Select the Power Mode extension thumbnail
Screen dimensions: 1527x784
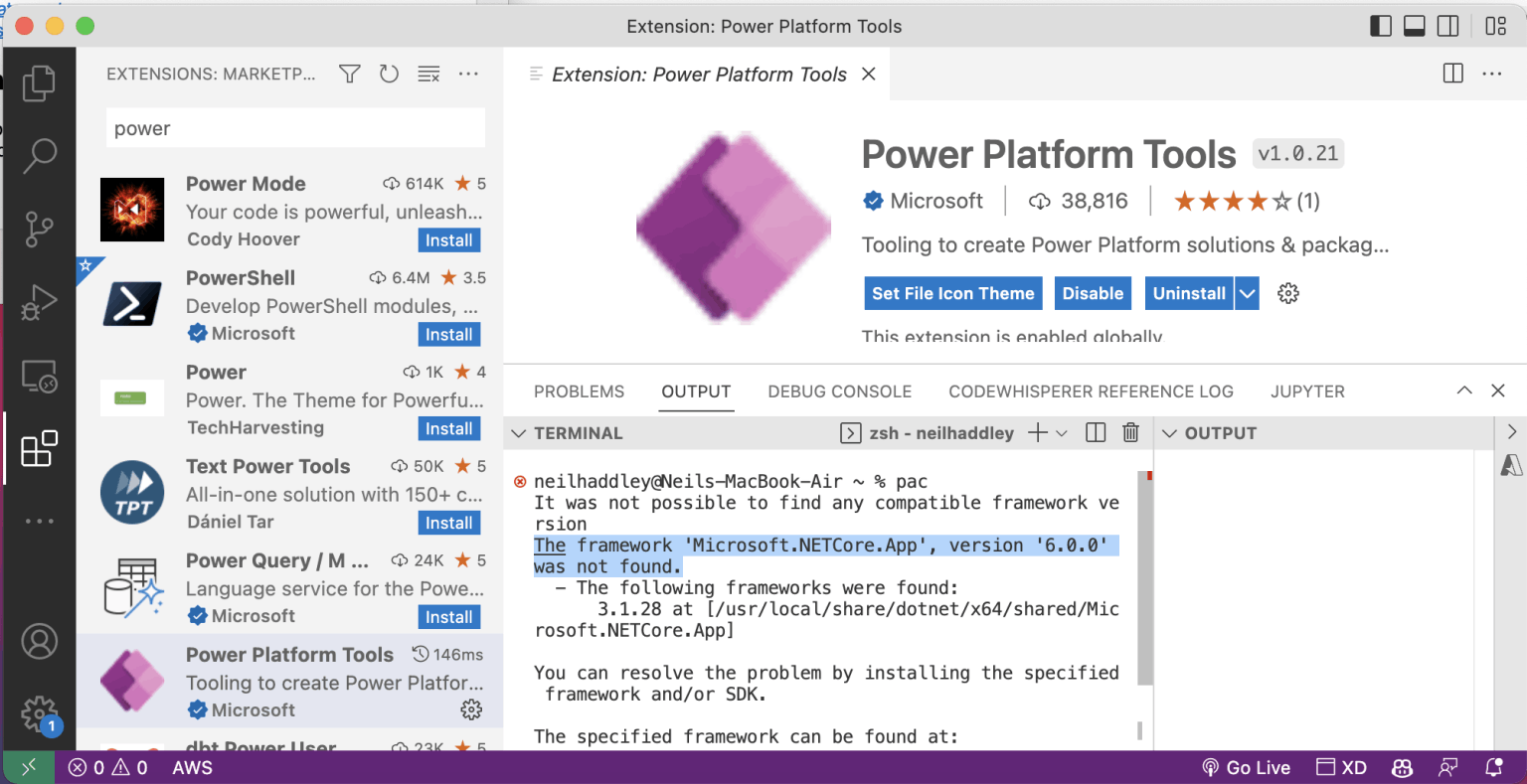tap(132, 210)
